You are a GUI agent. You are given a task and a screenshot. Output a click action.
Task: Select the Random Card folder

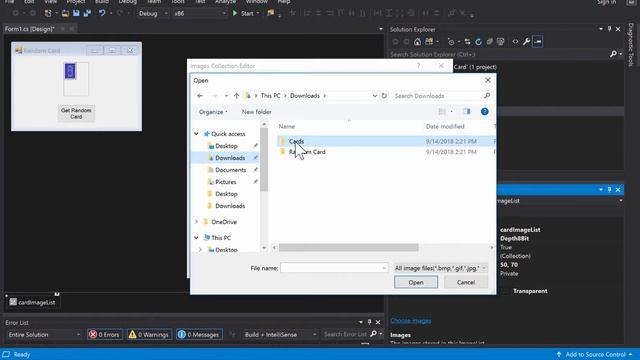307,152
